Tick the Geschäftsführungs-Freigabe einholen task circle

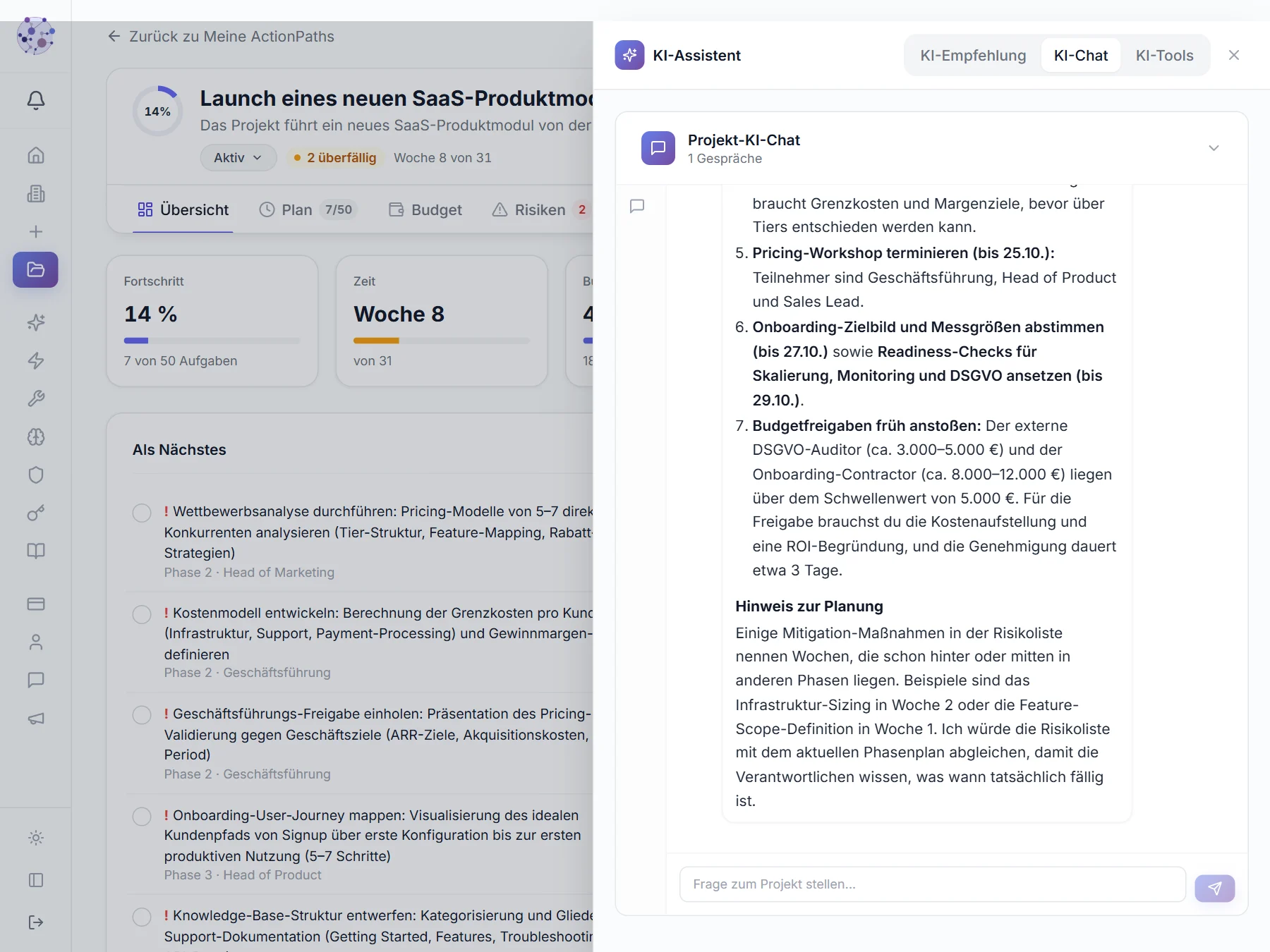142,715
